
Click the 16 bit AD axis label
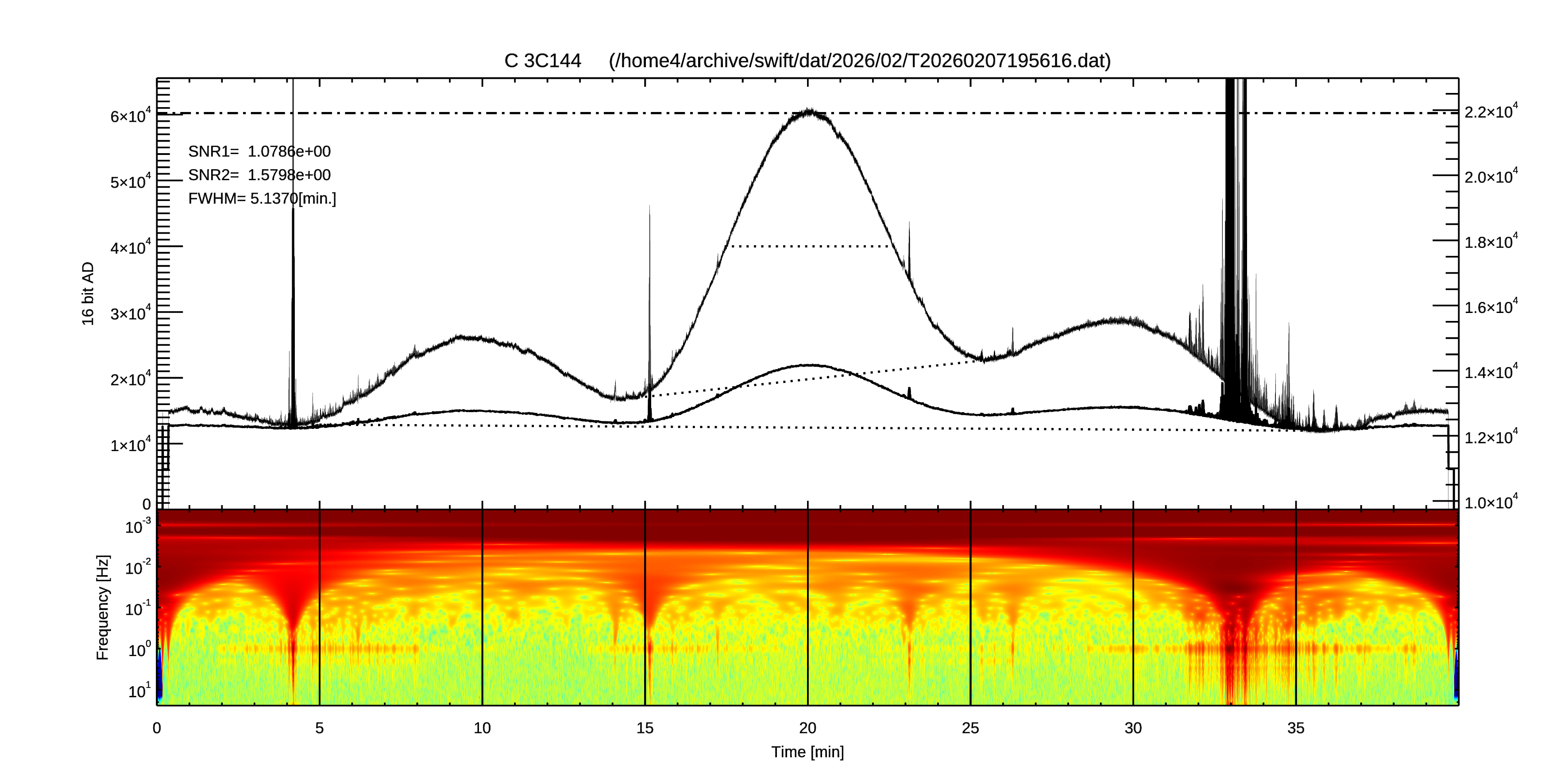pyautogui.click(x=88, y=294)
